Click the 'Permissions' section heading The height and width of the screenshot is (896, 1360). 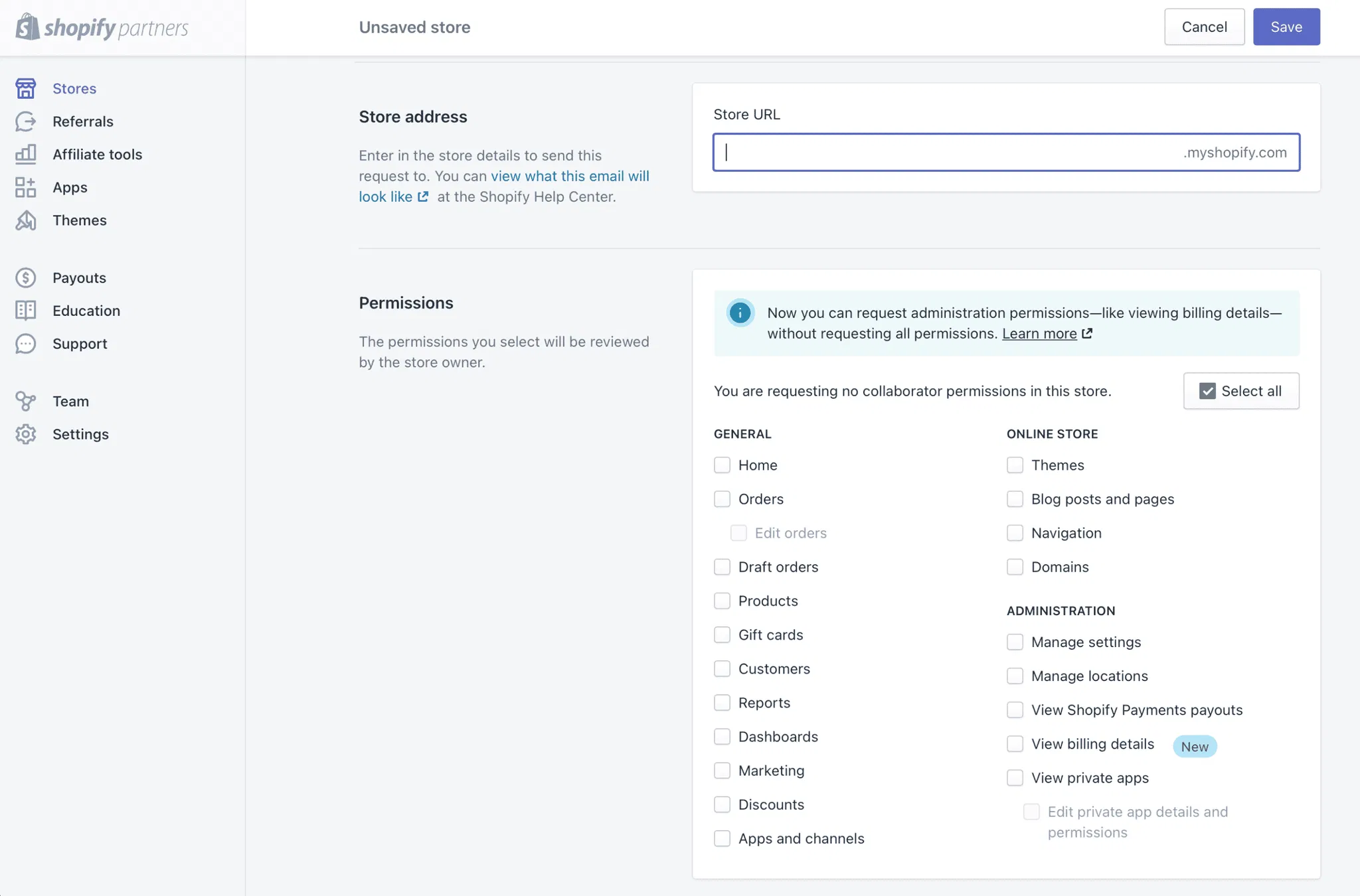pos(406,303)
